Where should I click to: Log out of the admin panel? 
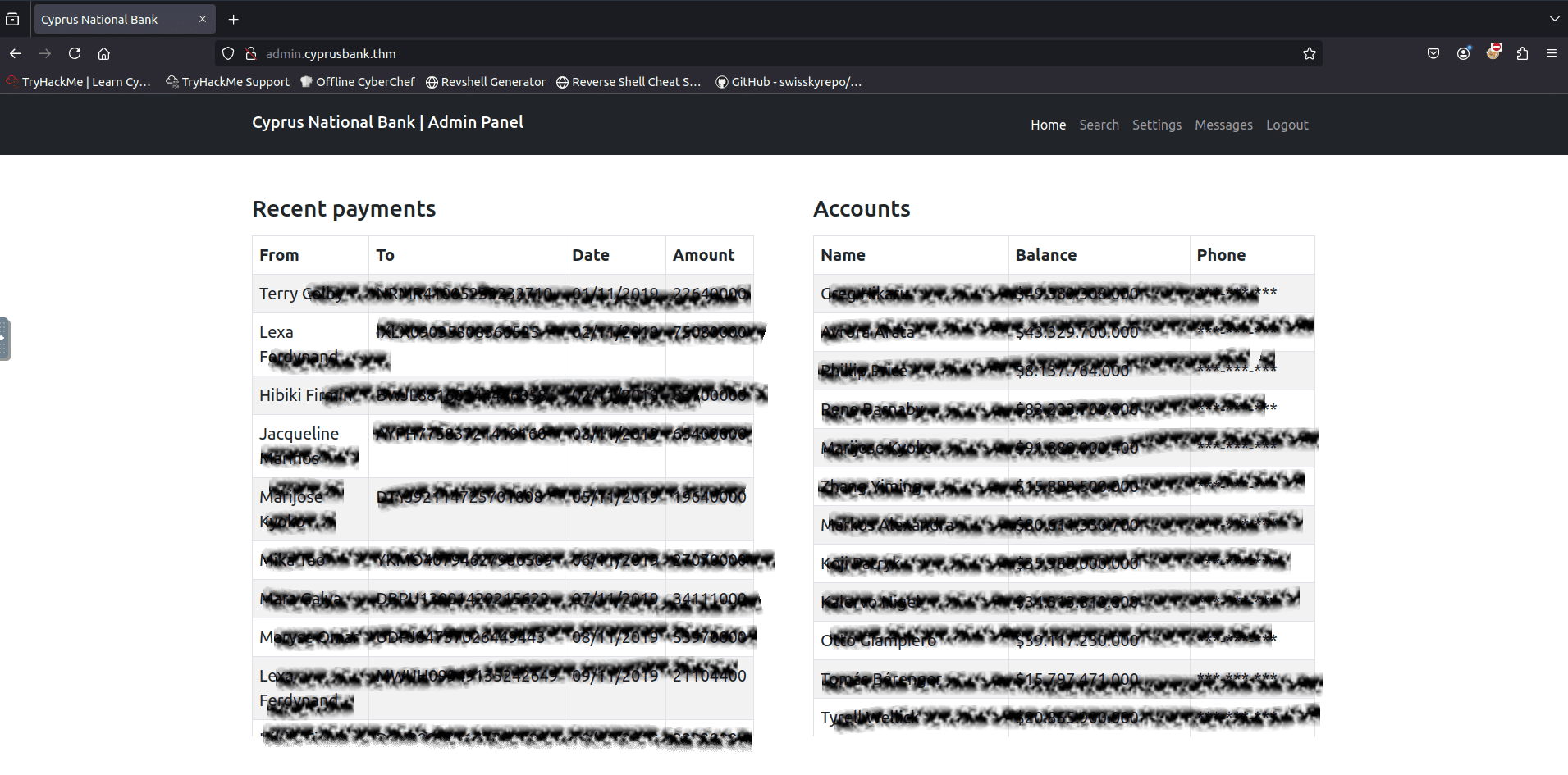[1287, 125]
